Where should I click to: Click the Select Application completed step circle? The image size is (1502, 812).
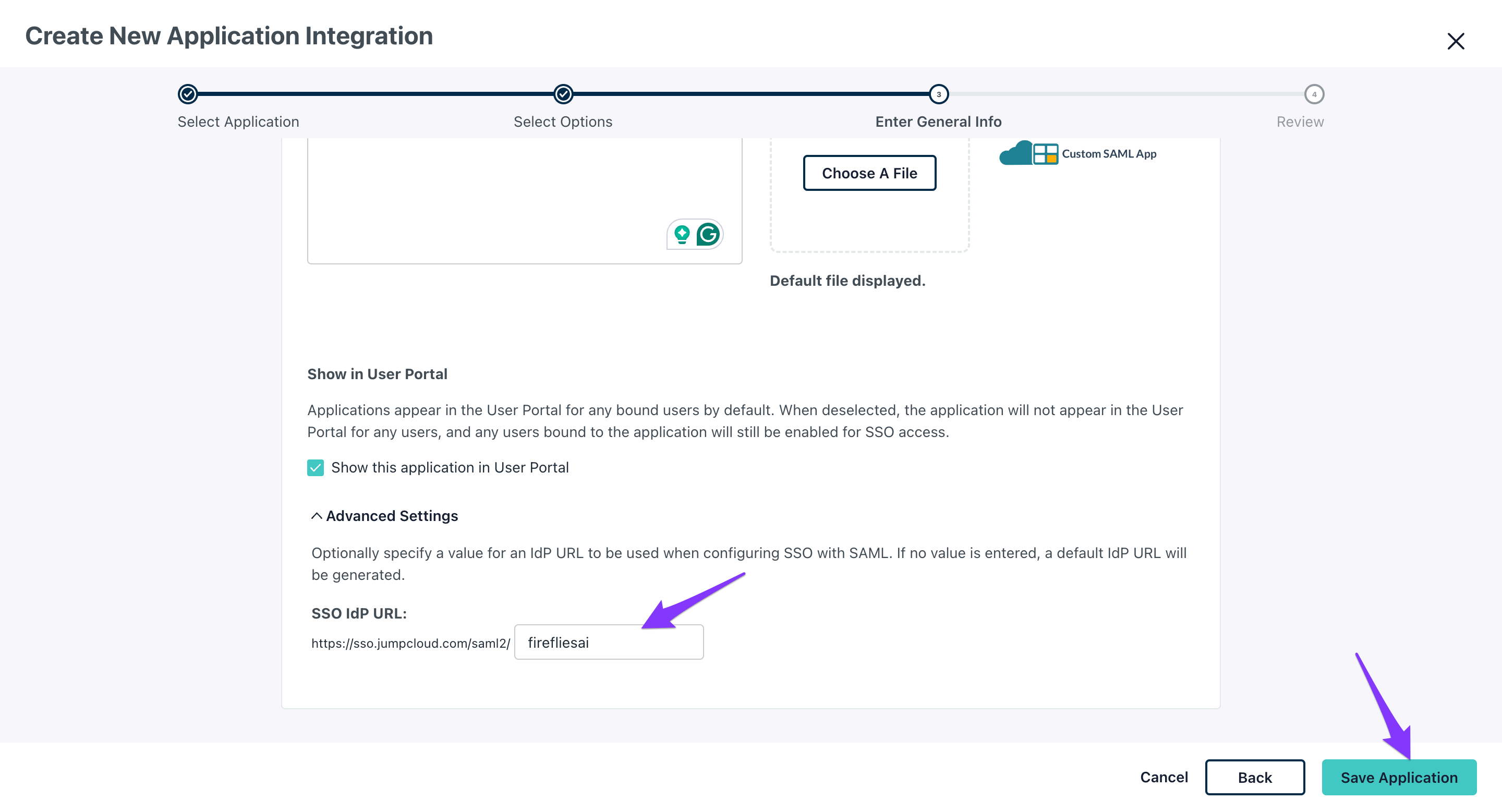pos(188,94)
